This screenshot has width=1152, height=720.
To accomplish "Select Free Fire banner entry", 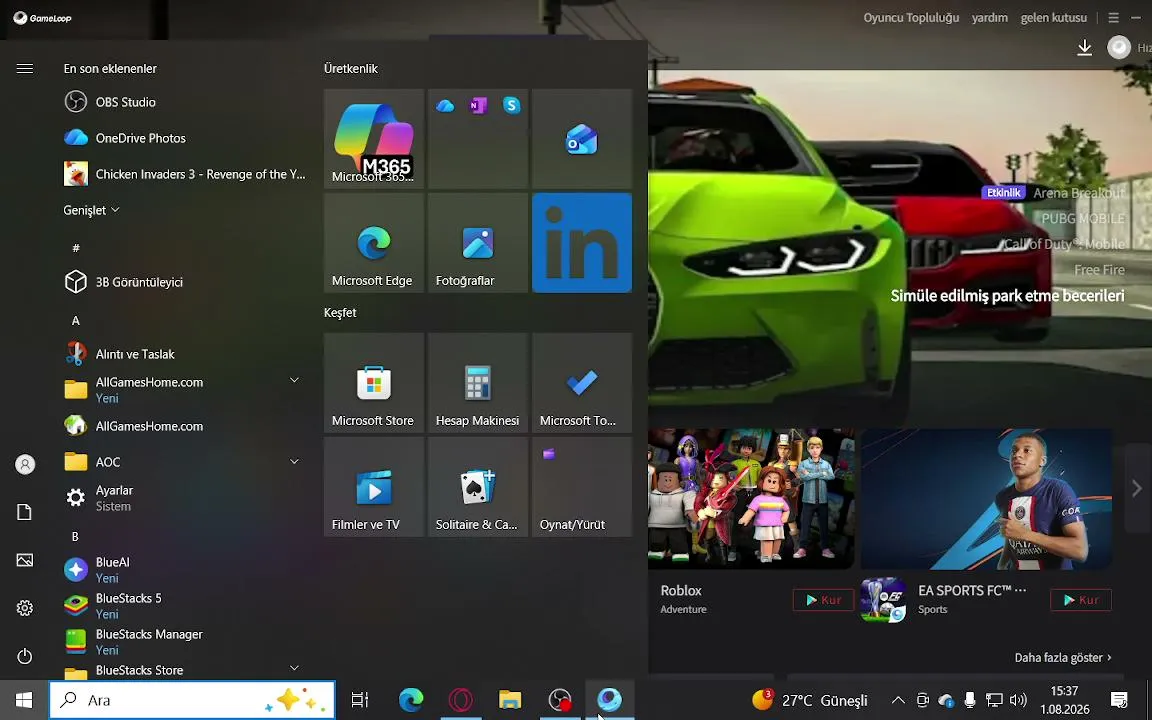I will pyautogui.click(x=1099, y=270).
